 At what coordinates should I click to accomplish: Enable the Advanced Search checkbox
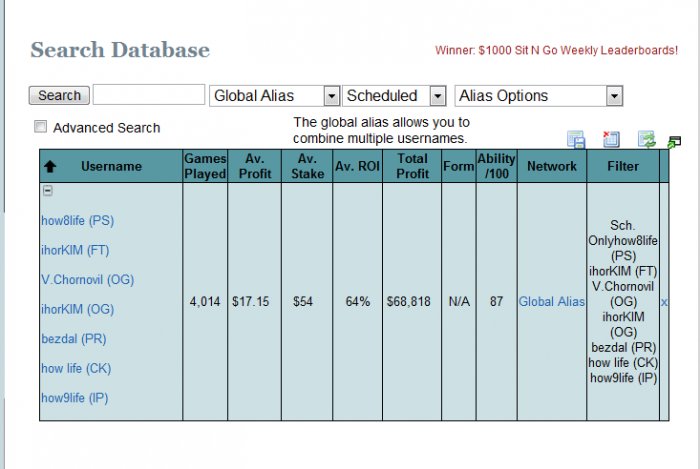tap(41, 127)
